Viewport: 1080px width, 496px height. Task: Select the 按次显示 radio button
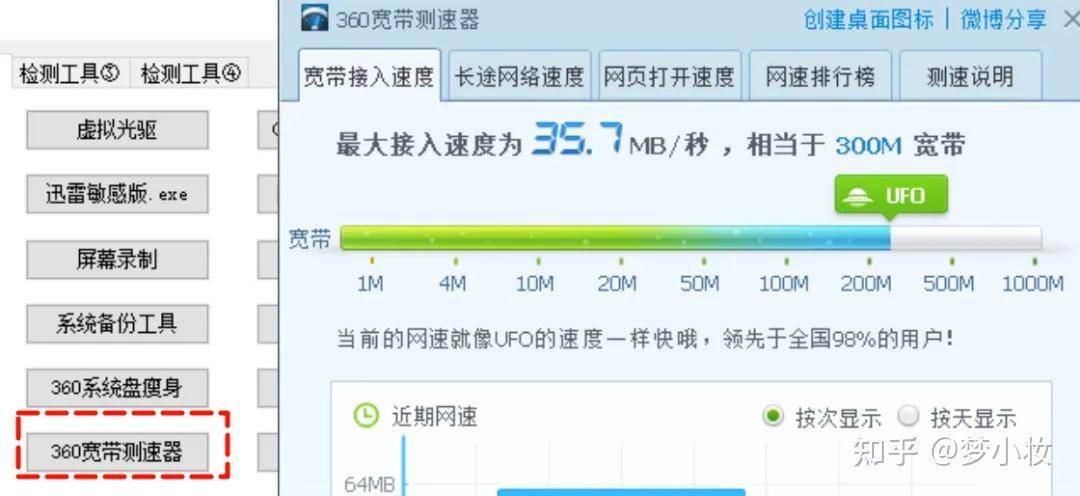773,416
